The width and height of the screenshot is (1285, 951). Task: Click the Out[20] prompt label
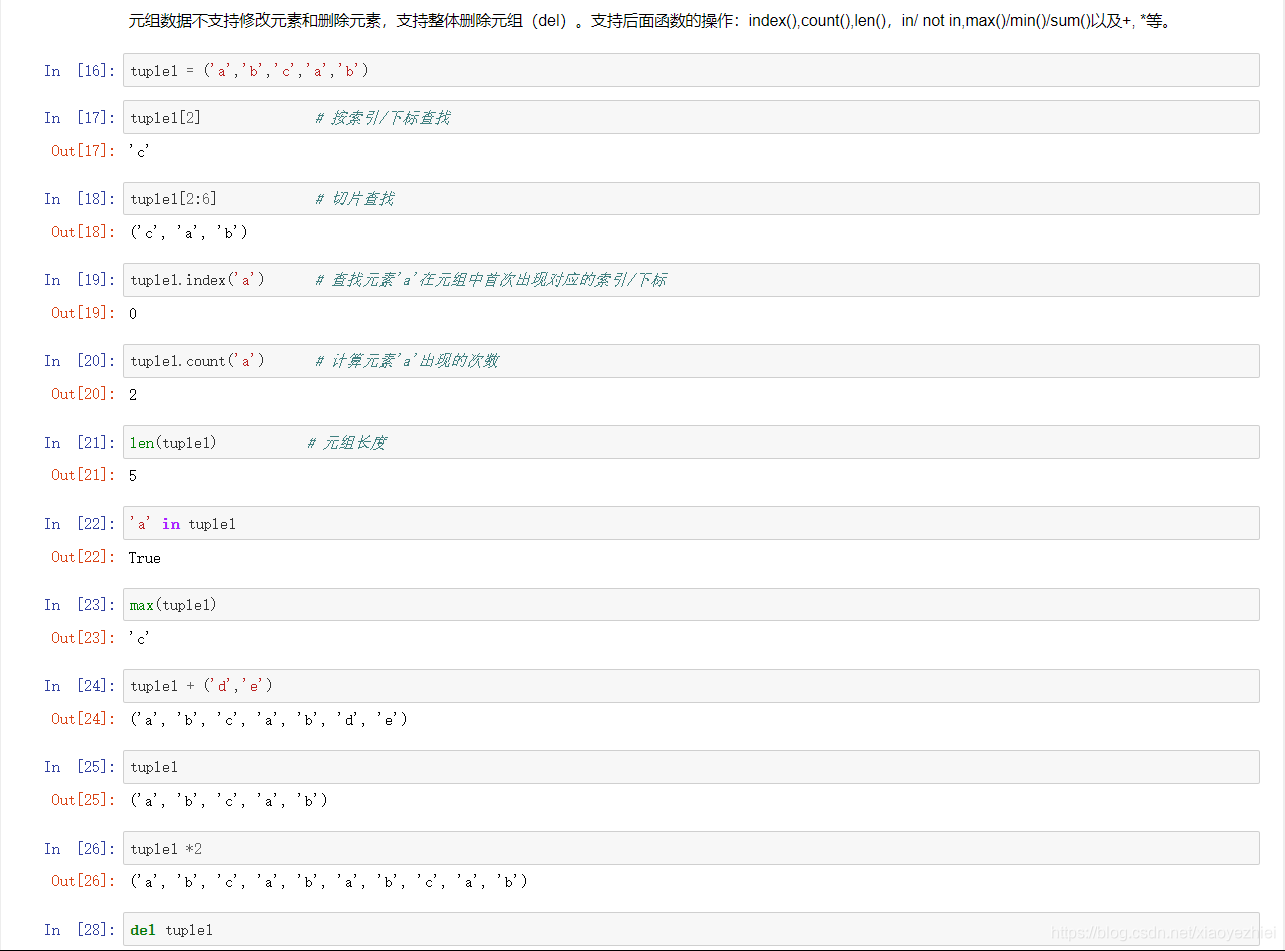[83, 393]
